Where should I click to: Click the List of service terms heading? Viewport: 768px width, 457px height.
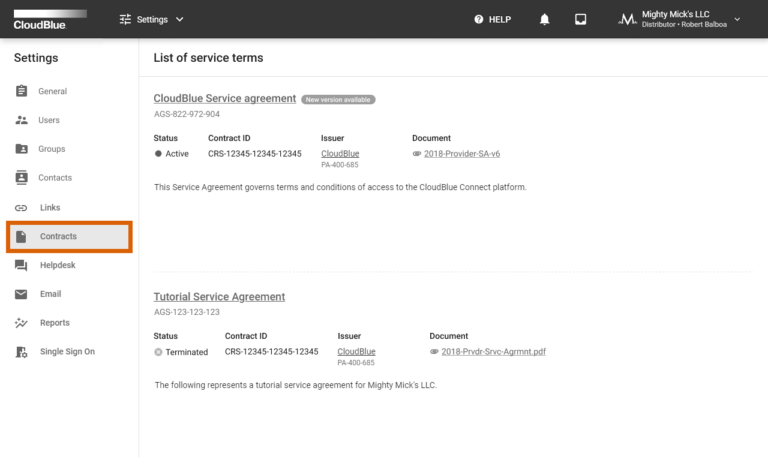point(208,58)
